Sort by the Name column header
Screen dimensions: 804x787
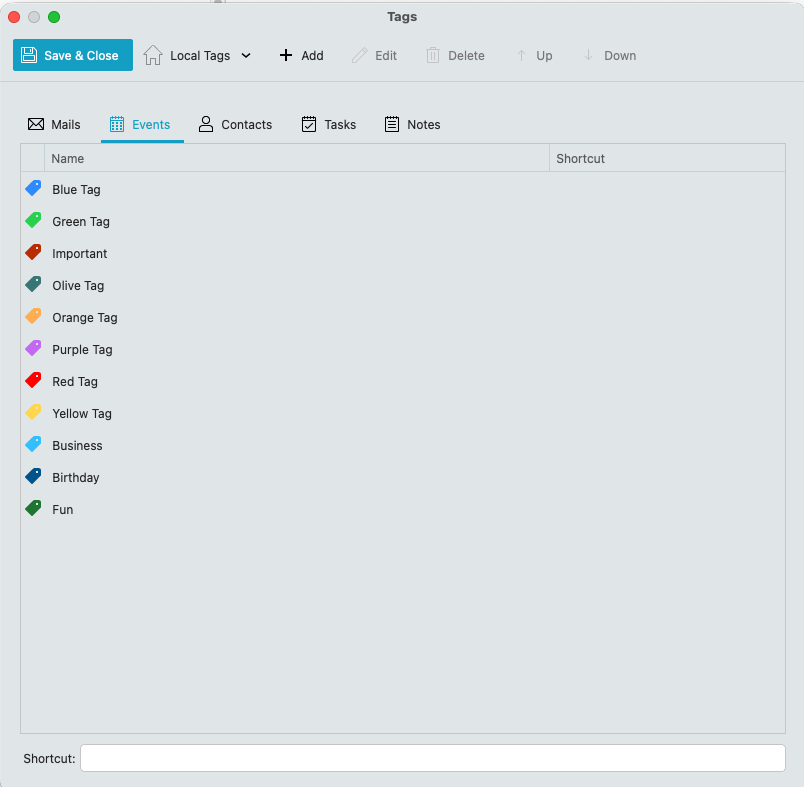[296, 158]
